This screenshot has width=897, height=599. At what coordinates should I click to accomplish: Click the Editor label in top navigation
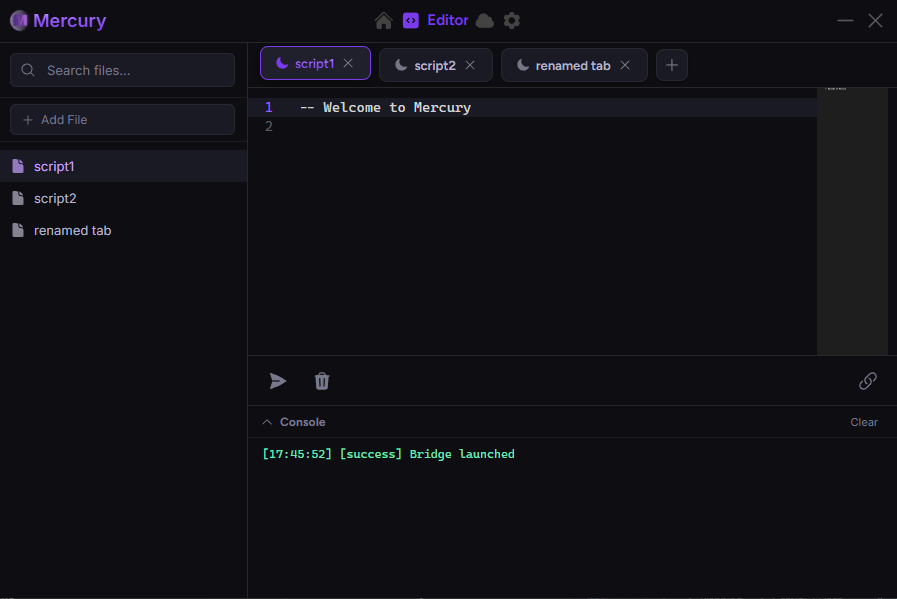447,21
